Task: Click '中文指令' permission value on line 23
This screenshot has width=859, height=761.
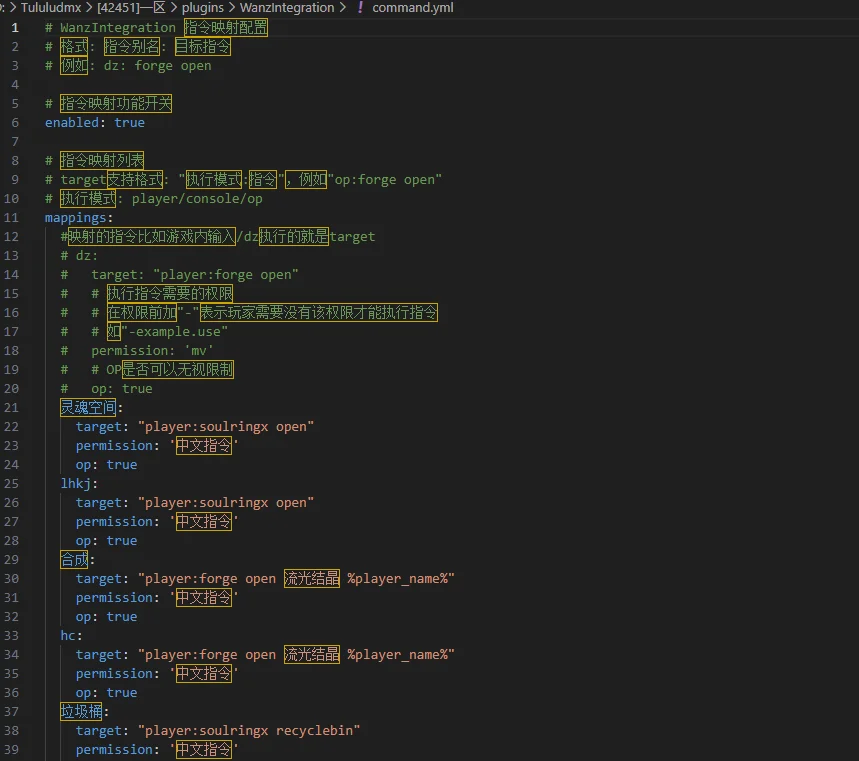Action: [203, 445]
